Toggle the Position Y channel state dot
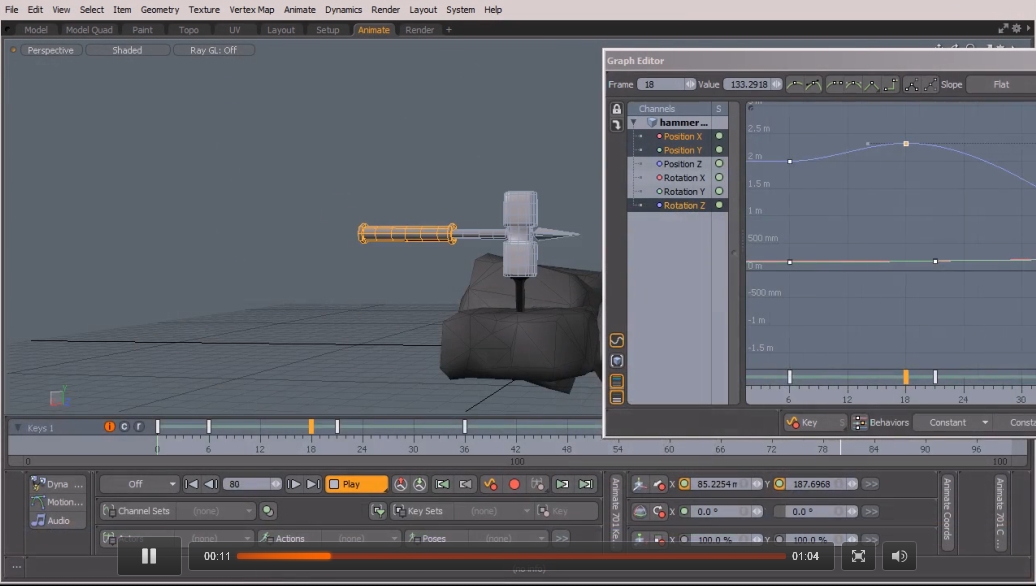The height and width of the screenshot is (586, 1036). click(x=719, y=150)
